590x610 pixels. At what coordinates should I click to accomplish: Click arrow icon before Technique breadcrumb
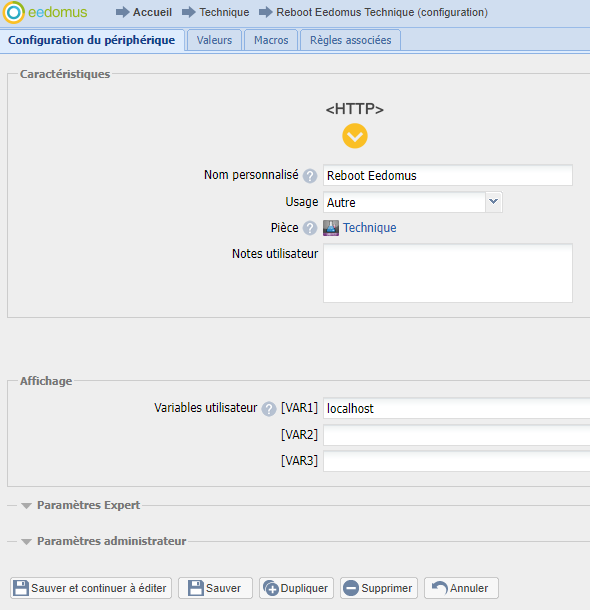(x=189, y=12)
